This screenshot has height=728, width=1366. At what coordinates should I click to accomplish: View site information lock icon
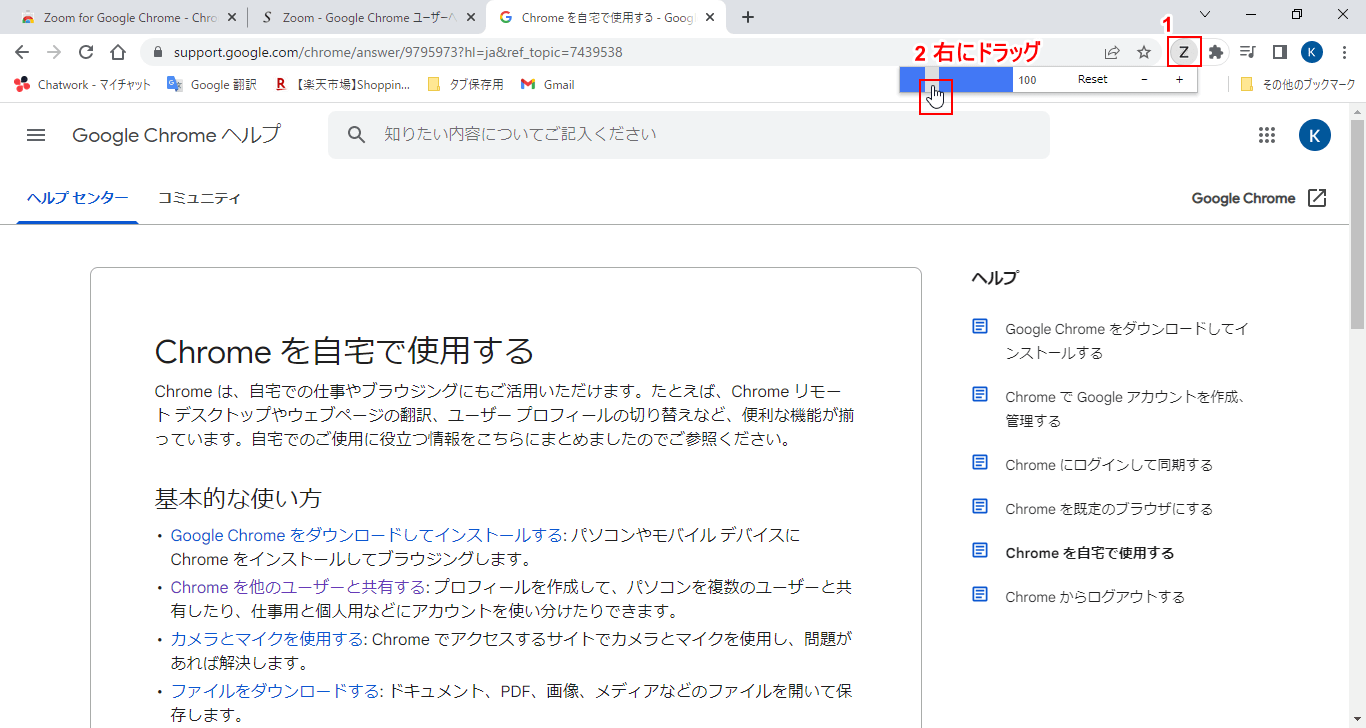[x=158, y=52]
